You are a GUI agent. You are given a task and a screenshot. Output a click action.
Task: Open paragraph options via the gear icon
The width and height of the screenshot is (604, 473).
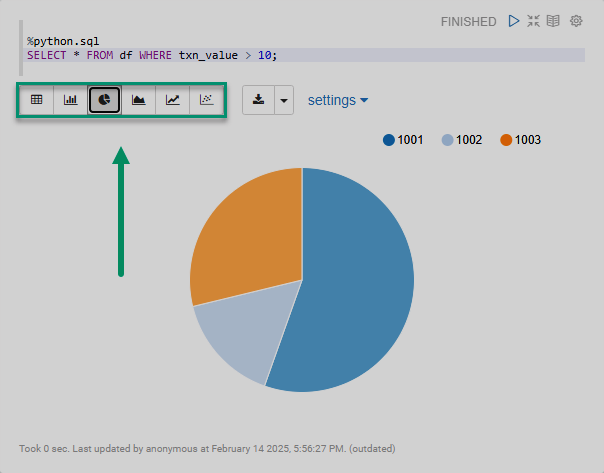click(576, 21)
